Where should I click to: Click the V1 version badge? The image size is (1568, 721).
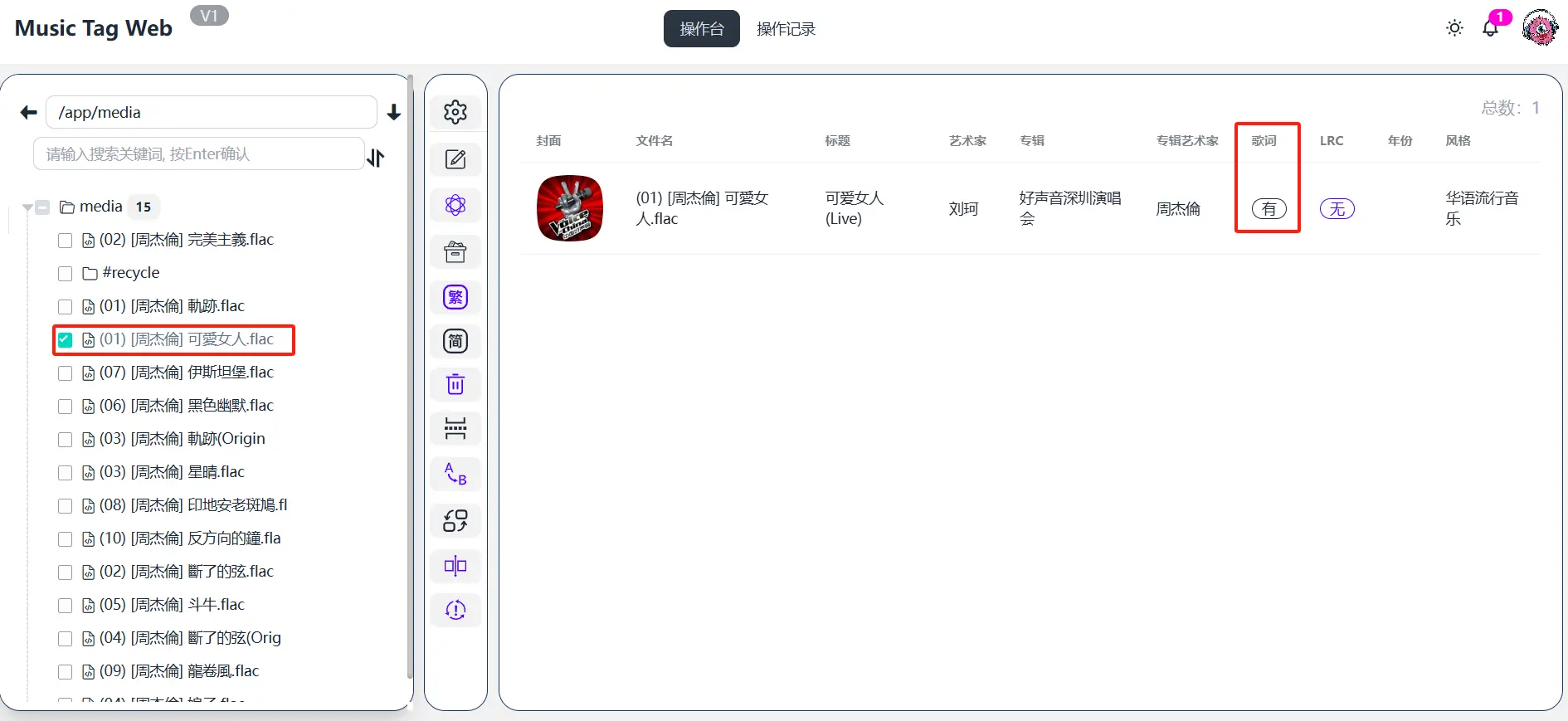(x=209, y=16)
